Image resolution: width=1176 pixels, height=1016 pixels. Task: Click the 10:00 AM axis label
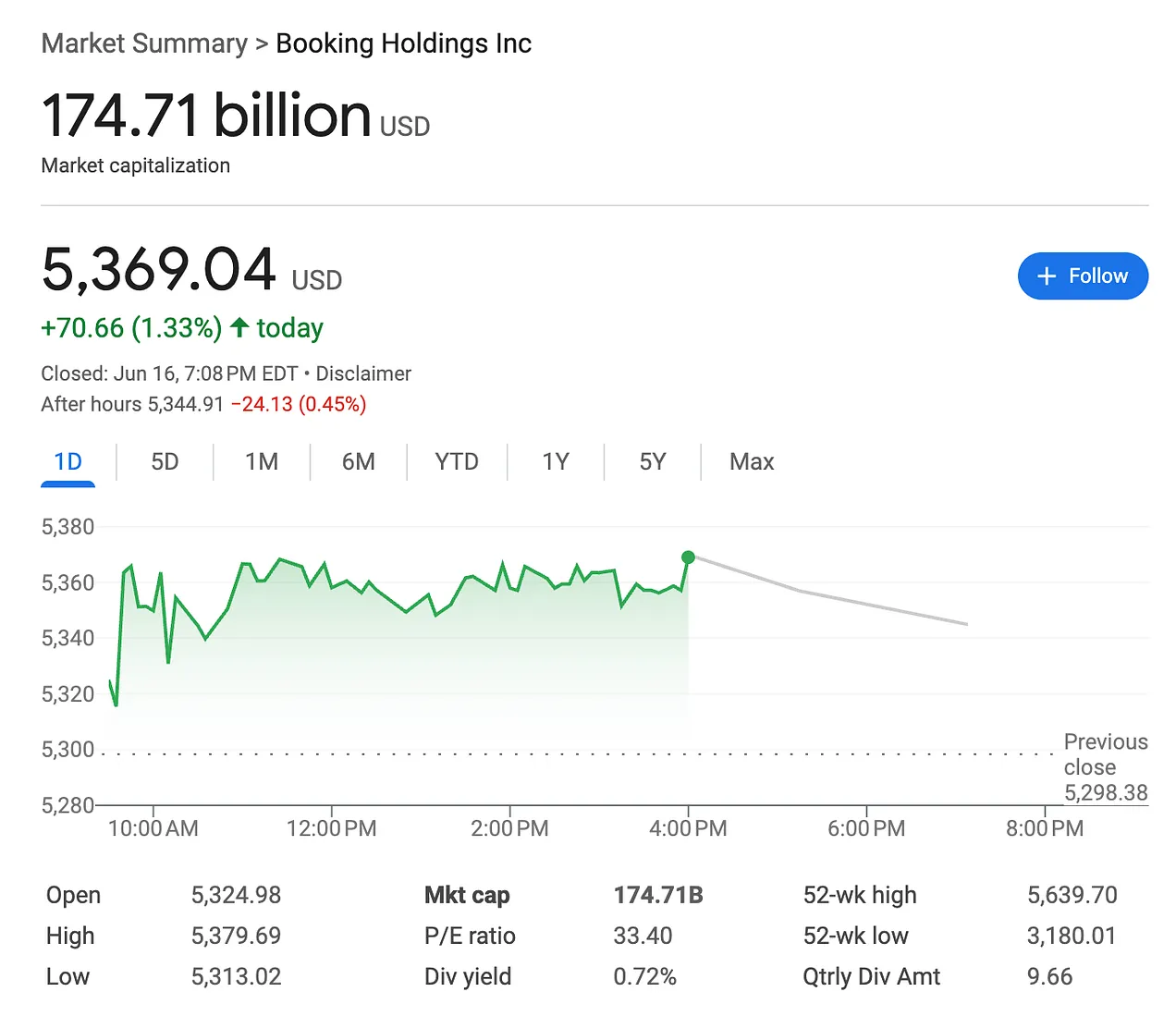(153, 828)
